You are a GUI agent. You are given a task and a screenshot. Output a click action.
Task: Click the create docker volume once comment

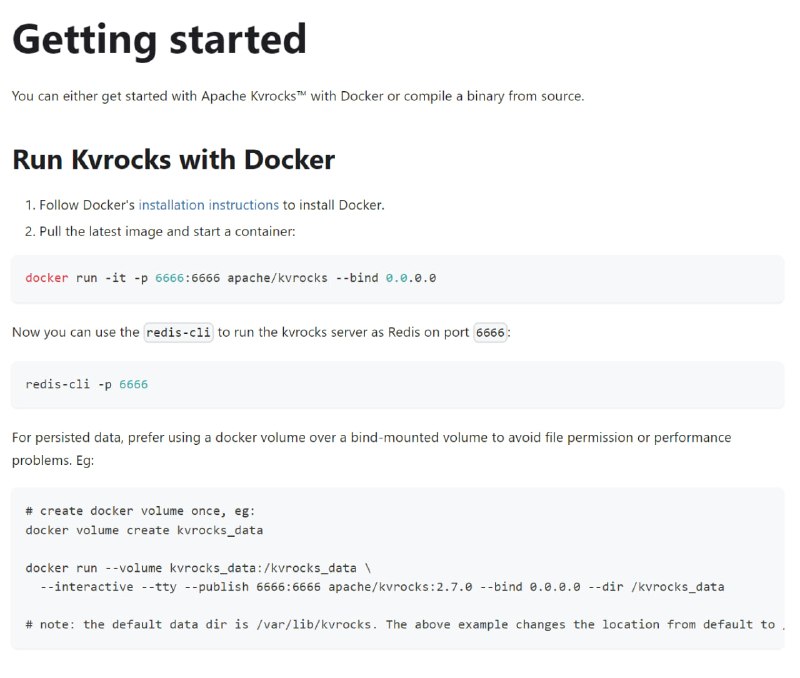(140, 511)
